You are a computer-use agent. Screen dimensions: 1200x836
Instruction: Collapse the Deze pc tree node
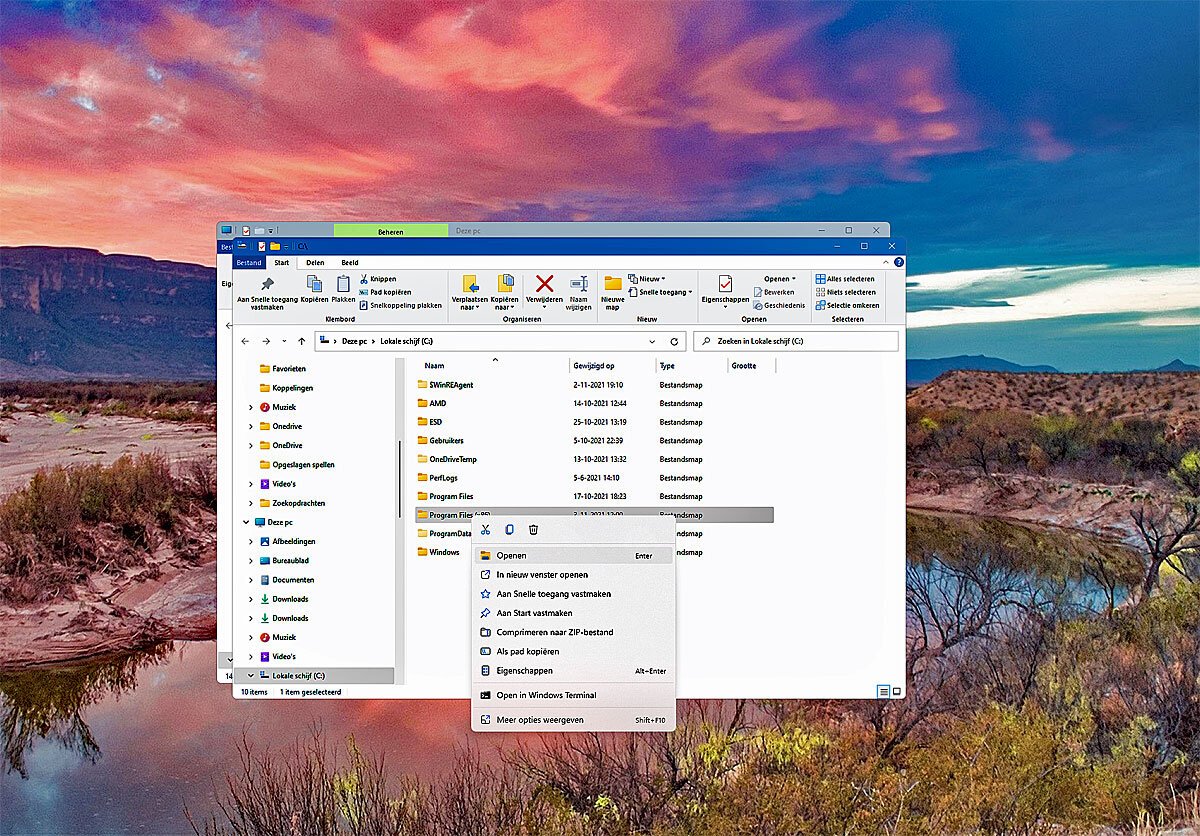pos(246,522)
